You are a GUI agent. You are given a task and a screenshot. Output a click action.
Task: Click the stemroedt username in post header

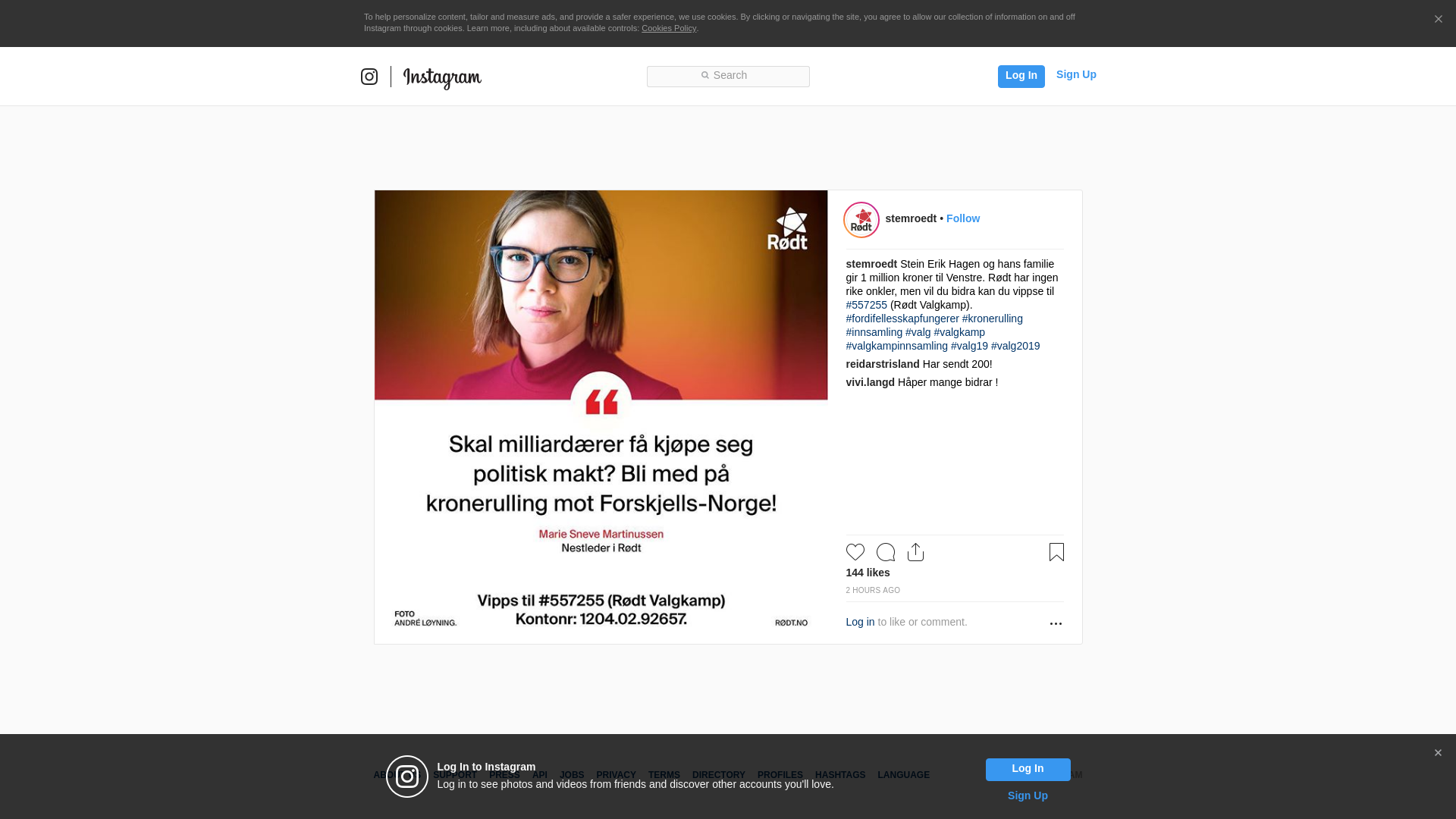tap(911, 218)
